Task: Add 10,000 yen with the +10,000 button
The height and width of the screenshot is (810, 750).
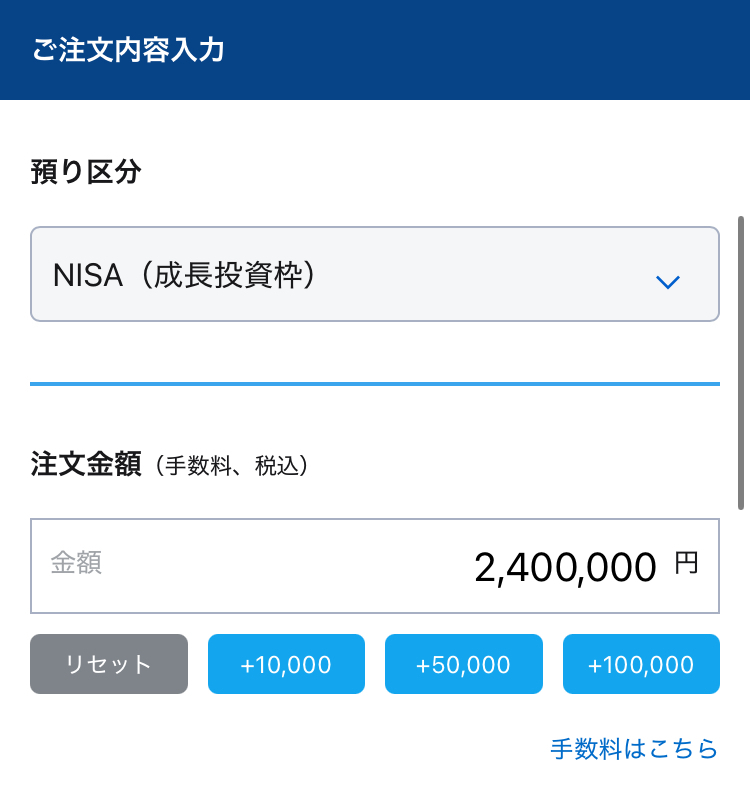Action: pos(286,664)
